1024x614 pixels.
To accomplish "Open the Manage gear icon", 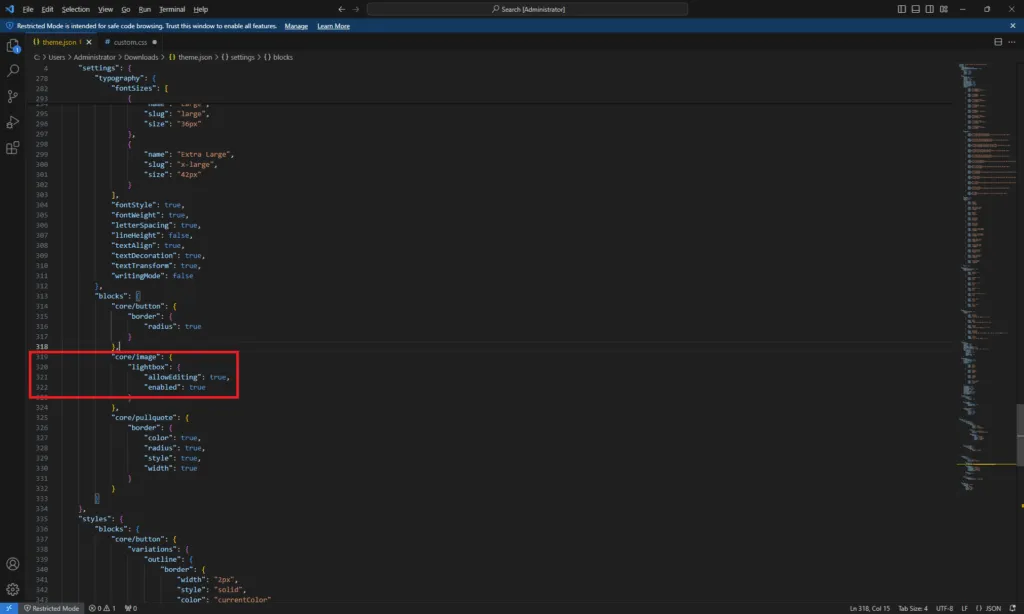I will pyautogui.click(x=13, y=589).
